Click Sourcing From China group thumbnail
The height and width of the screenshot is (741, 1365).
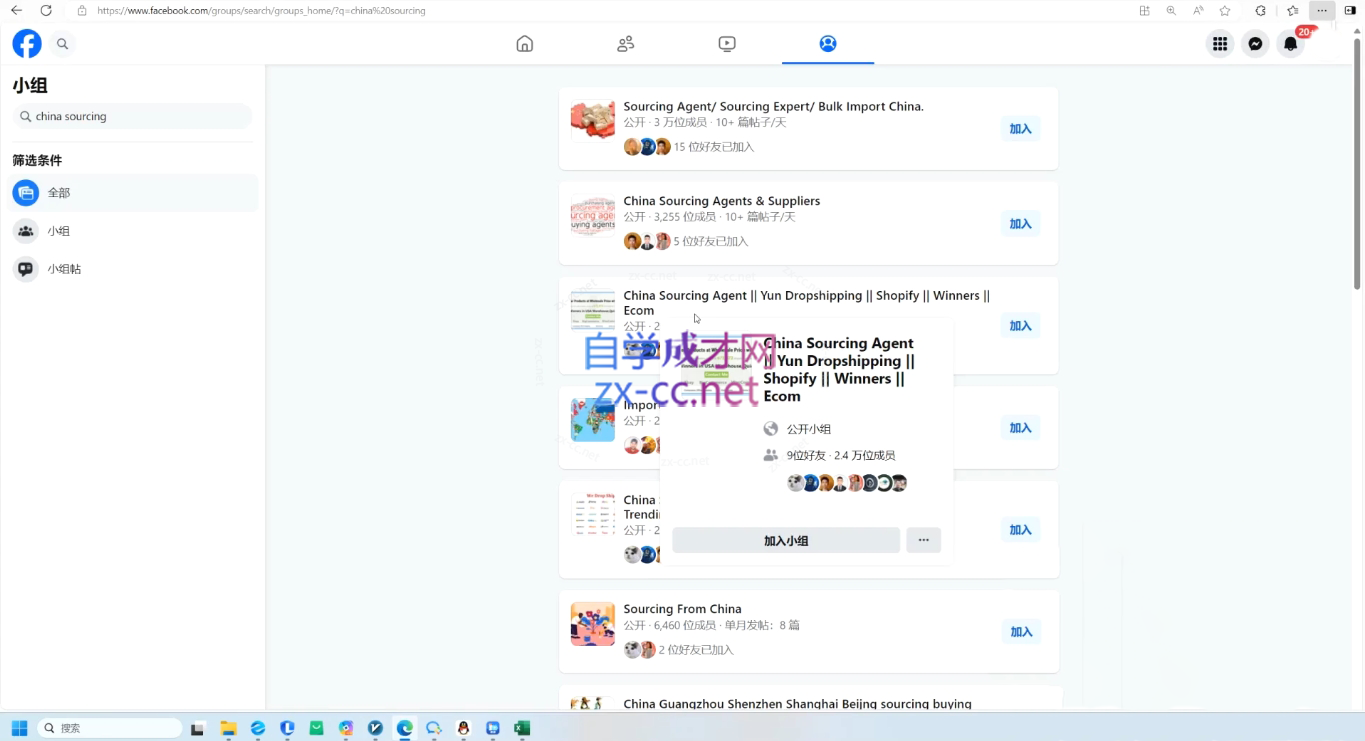point(593,624)
